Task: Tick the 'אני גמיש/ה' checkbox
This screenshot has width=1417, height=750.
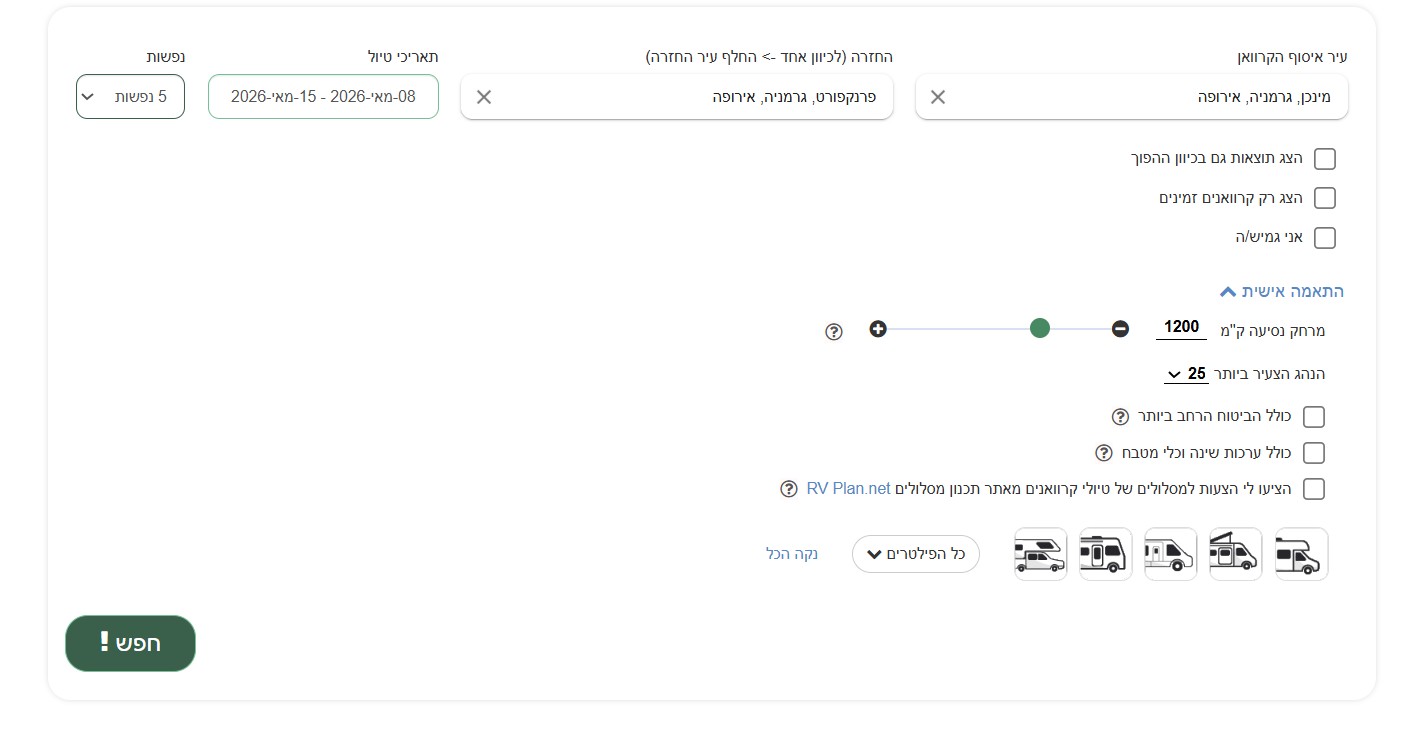Action: 1324,238
